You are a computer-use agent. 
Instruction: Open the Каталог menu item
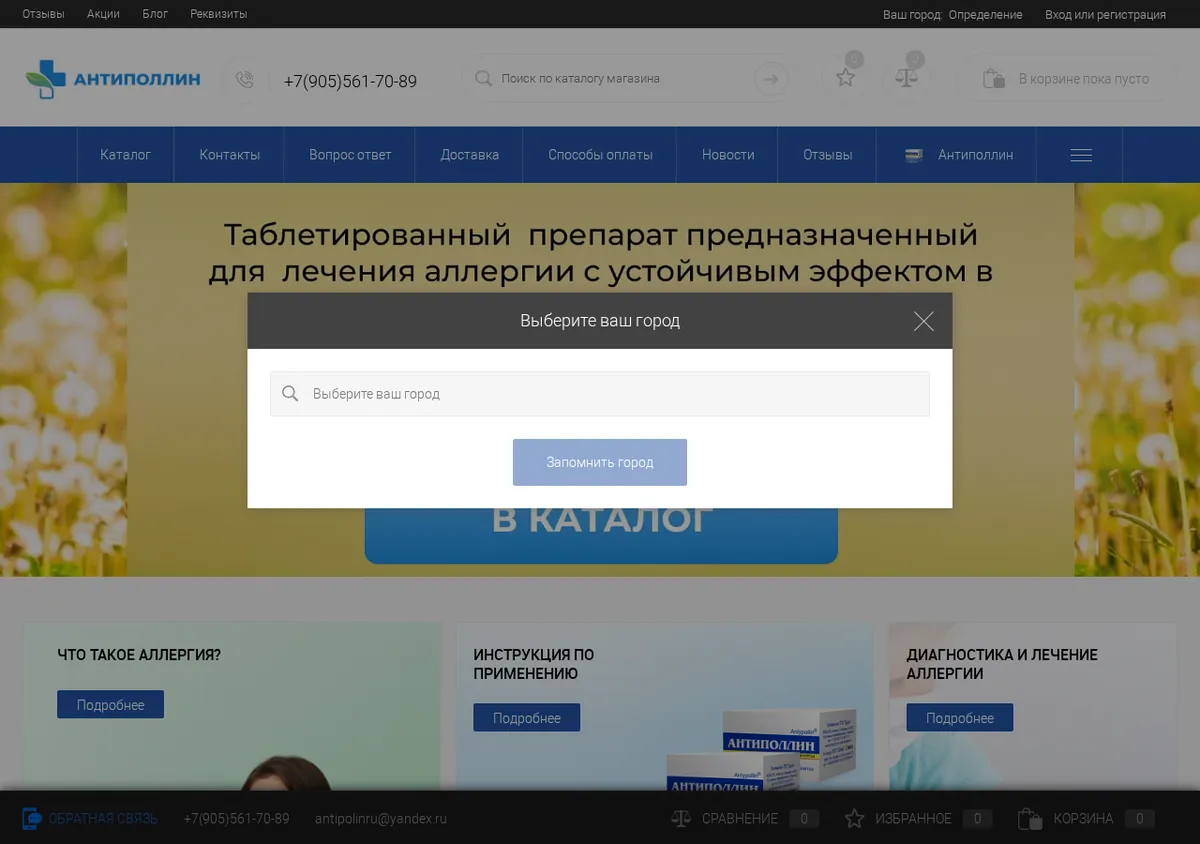(x=126, y=155)
